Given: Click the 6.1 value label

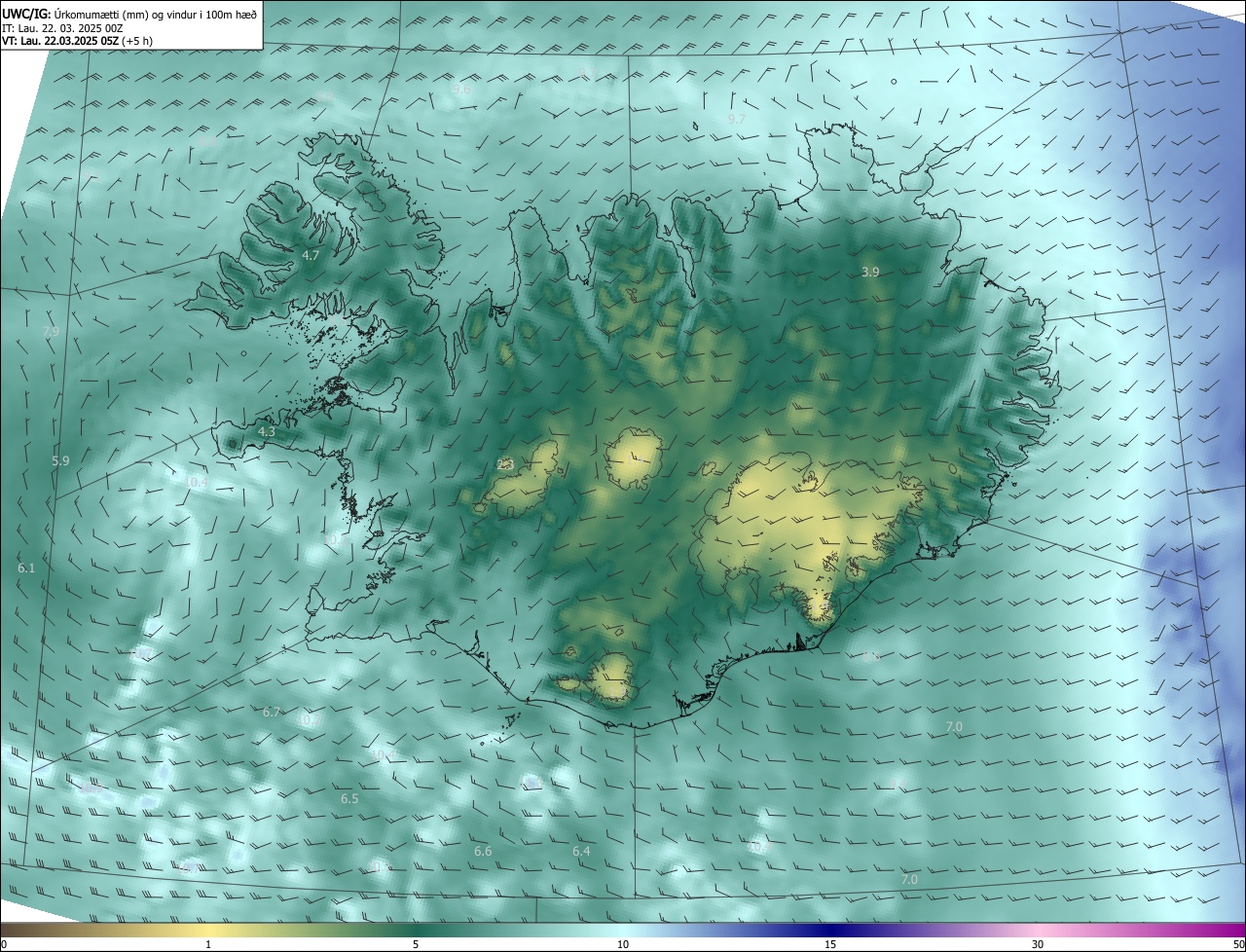Looking at the screenshot, I should pos(26,568).
